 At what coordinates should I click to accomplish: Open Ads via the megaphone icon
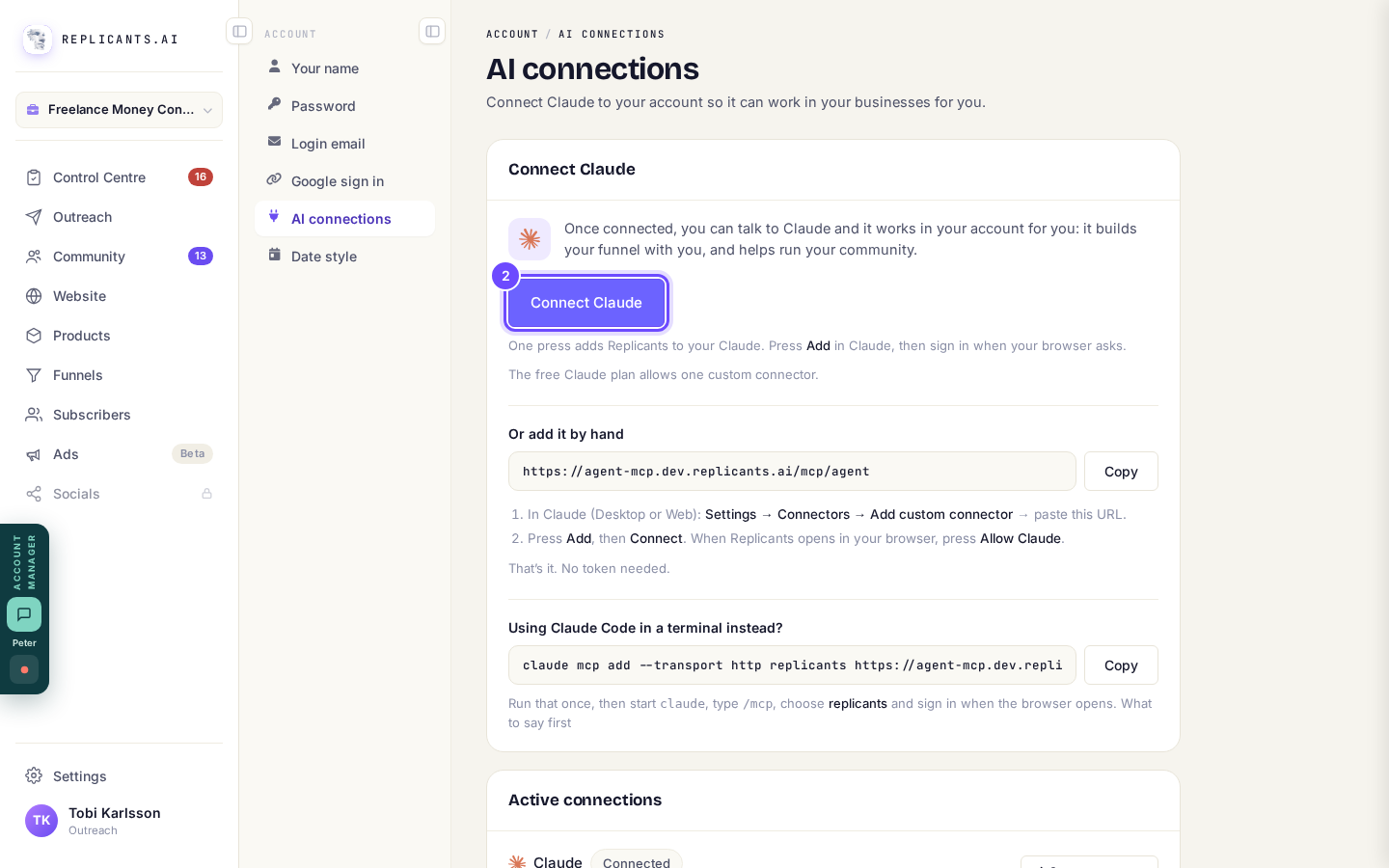tap(34, 454)
